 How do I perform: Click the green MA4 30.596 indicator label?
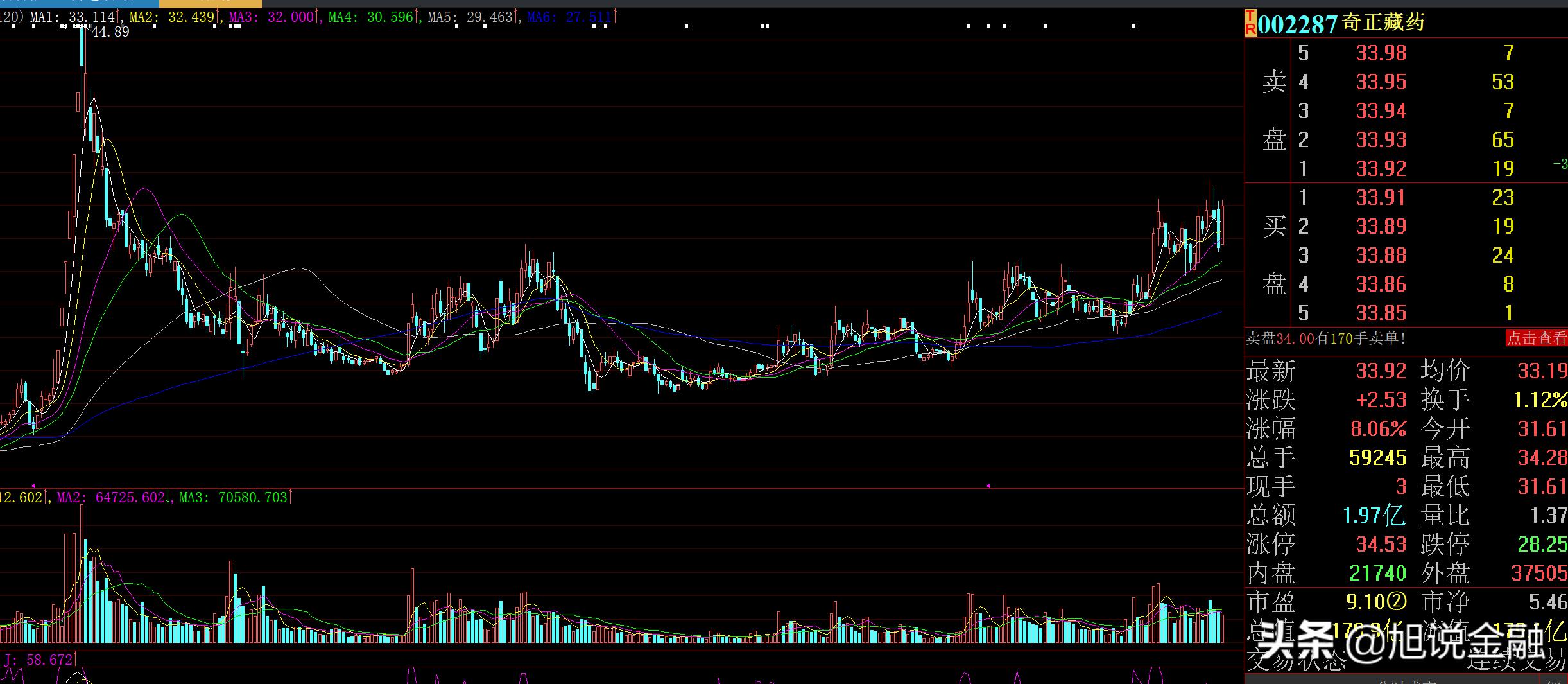point(372,17)
